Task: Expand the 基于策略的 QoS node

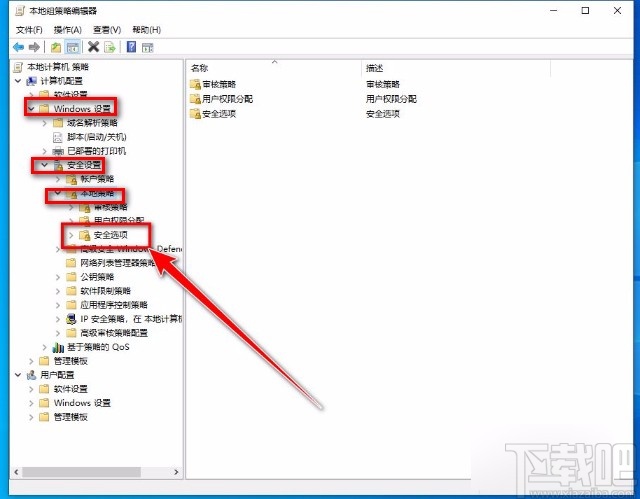Action: [x=45, y=347]
